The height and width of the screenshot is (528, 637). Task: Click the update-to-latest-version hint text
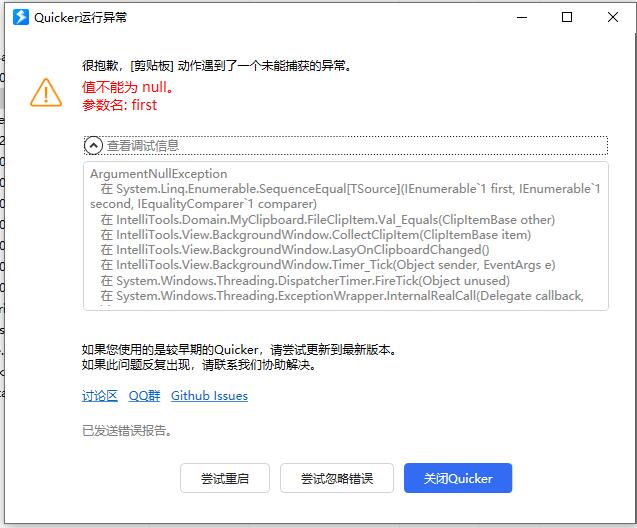pos(240,349)
